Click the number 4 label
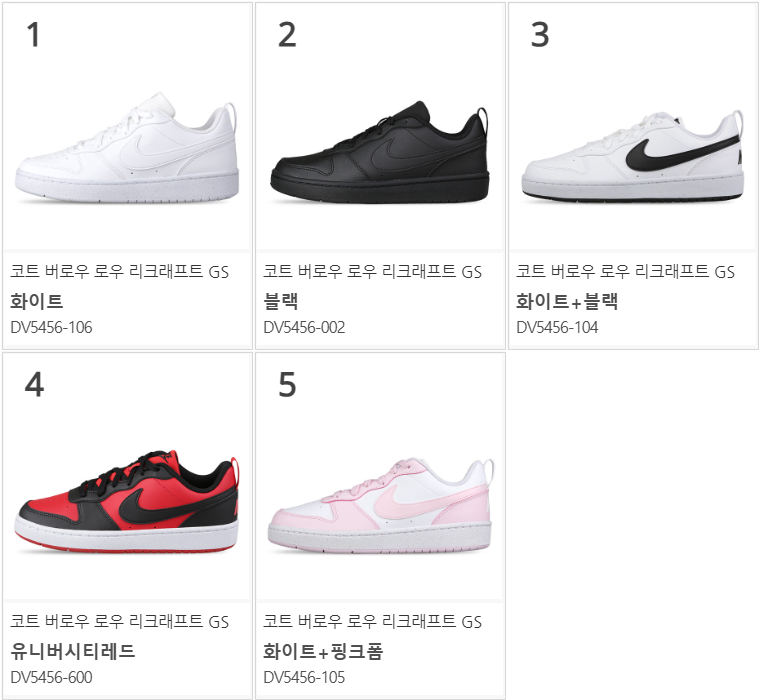 (34, 385)
